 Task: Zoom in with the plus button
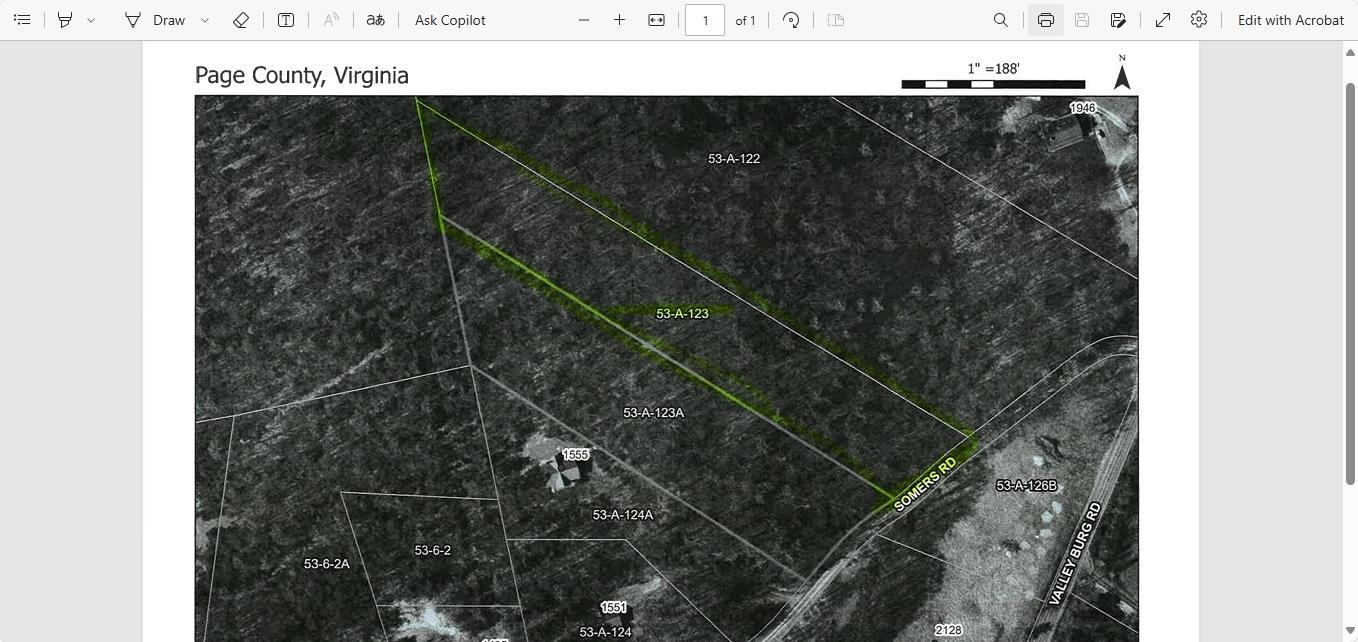(619, 20)
